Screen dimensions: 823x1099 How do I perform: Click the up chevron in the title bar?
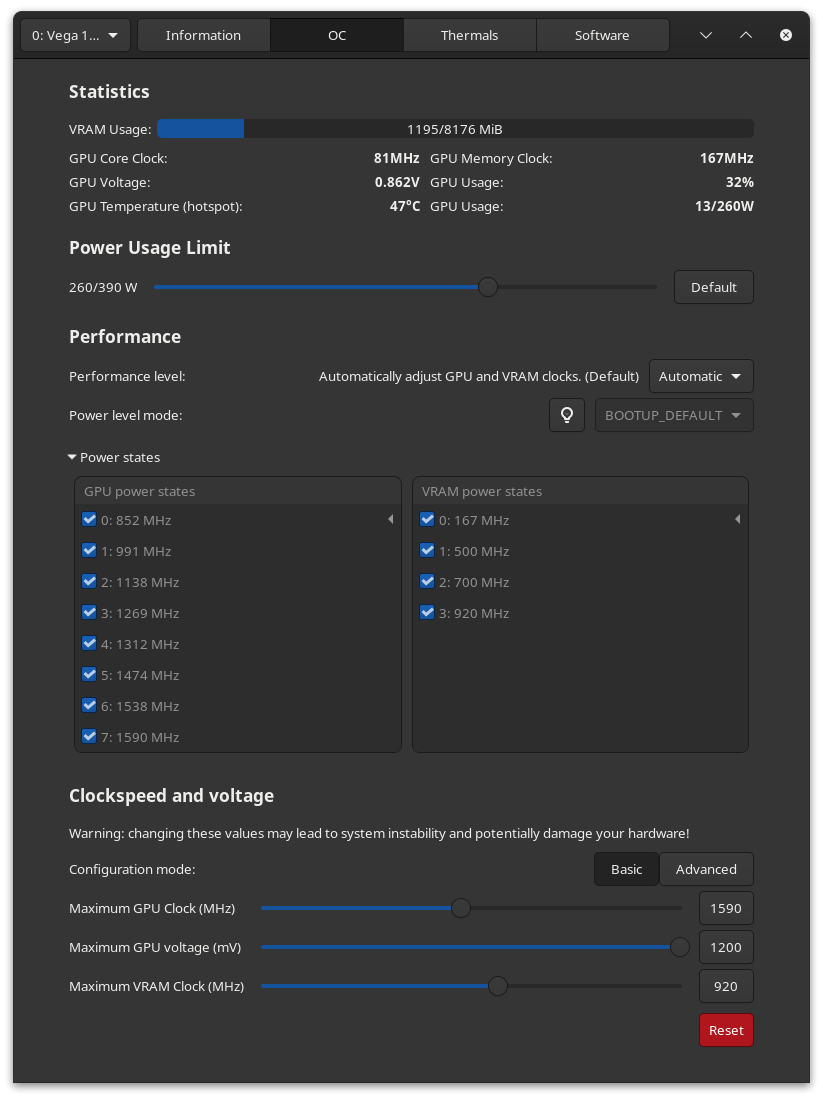tap(746, 35)
